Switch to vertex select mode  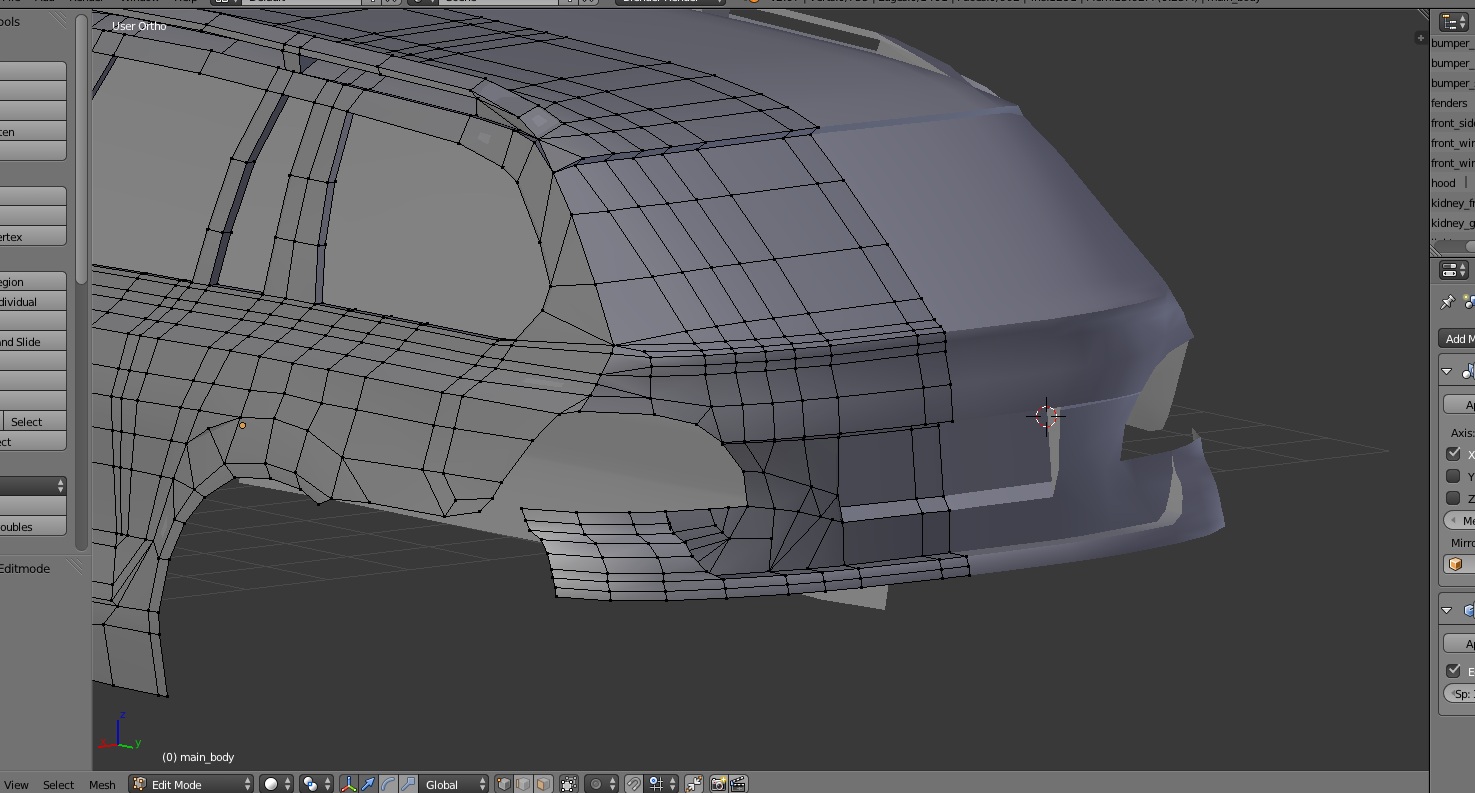click(503, 784)
